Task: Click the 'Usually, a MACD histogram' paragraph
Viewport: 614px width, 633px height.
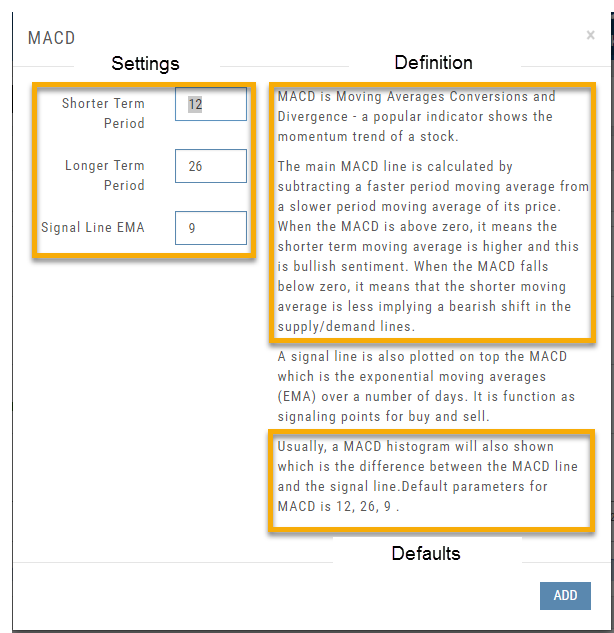Action: [430, 476]
